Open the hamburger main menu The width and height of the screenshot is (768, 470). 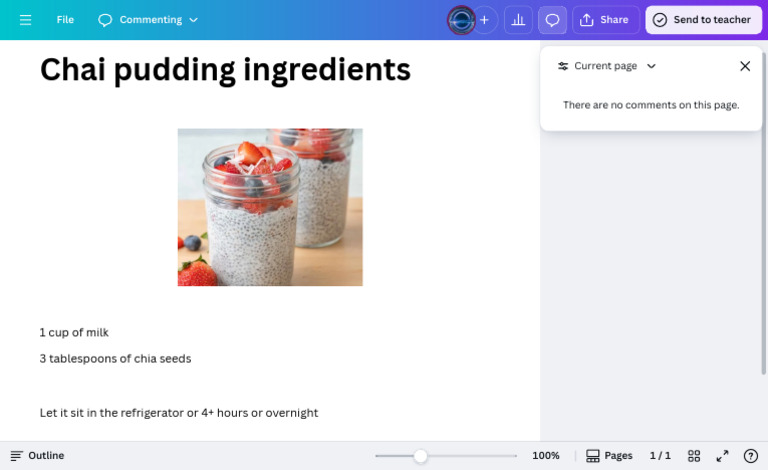click(x=25, y=20)
